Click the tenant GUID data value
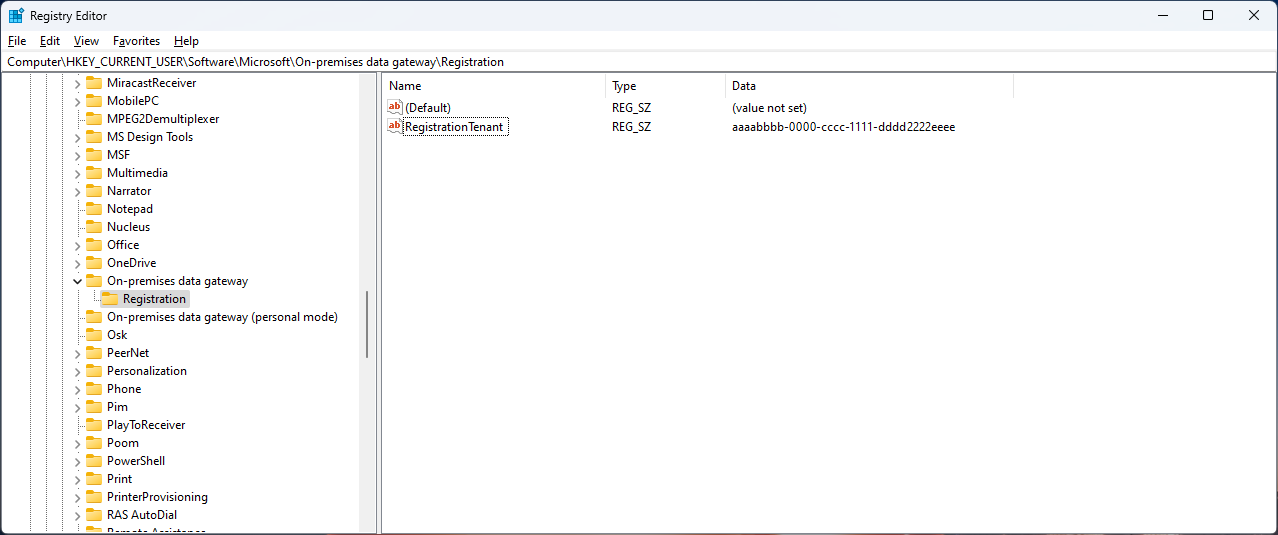 click(843, 127)
